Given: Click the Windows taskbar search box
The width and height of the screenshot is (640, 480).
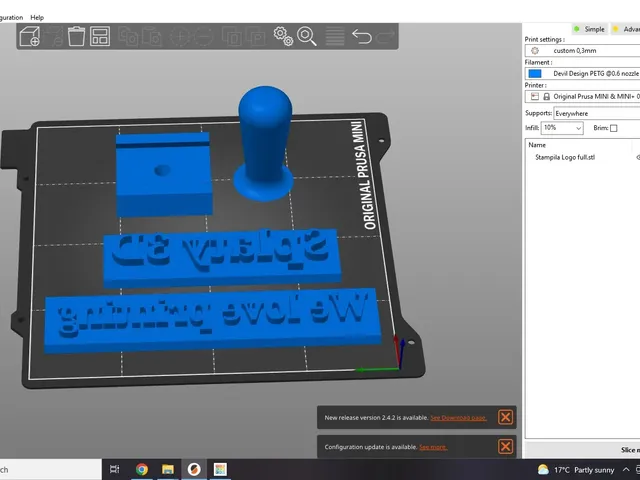Looking at the screenshot, I should tap(51, 469).
